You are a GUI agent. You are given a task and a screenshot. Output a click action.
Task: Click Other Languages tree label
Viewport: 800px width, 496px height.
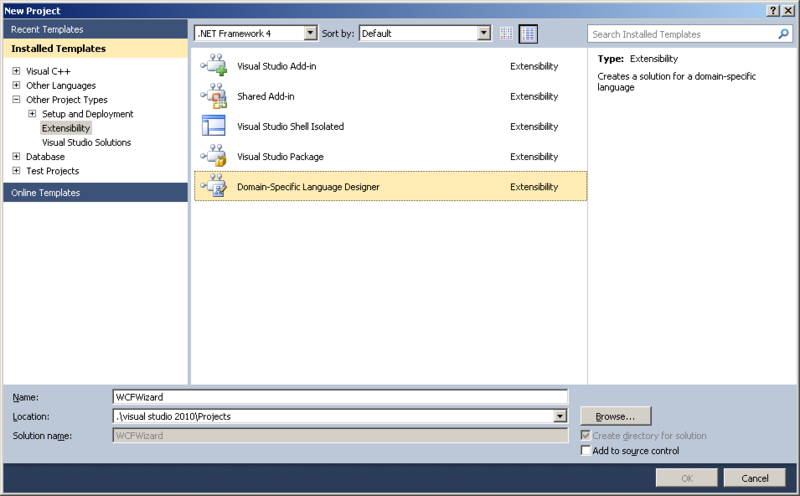click(x=61, y=85)
